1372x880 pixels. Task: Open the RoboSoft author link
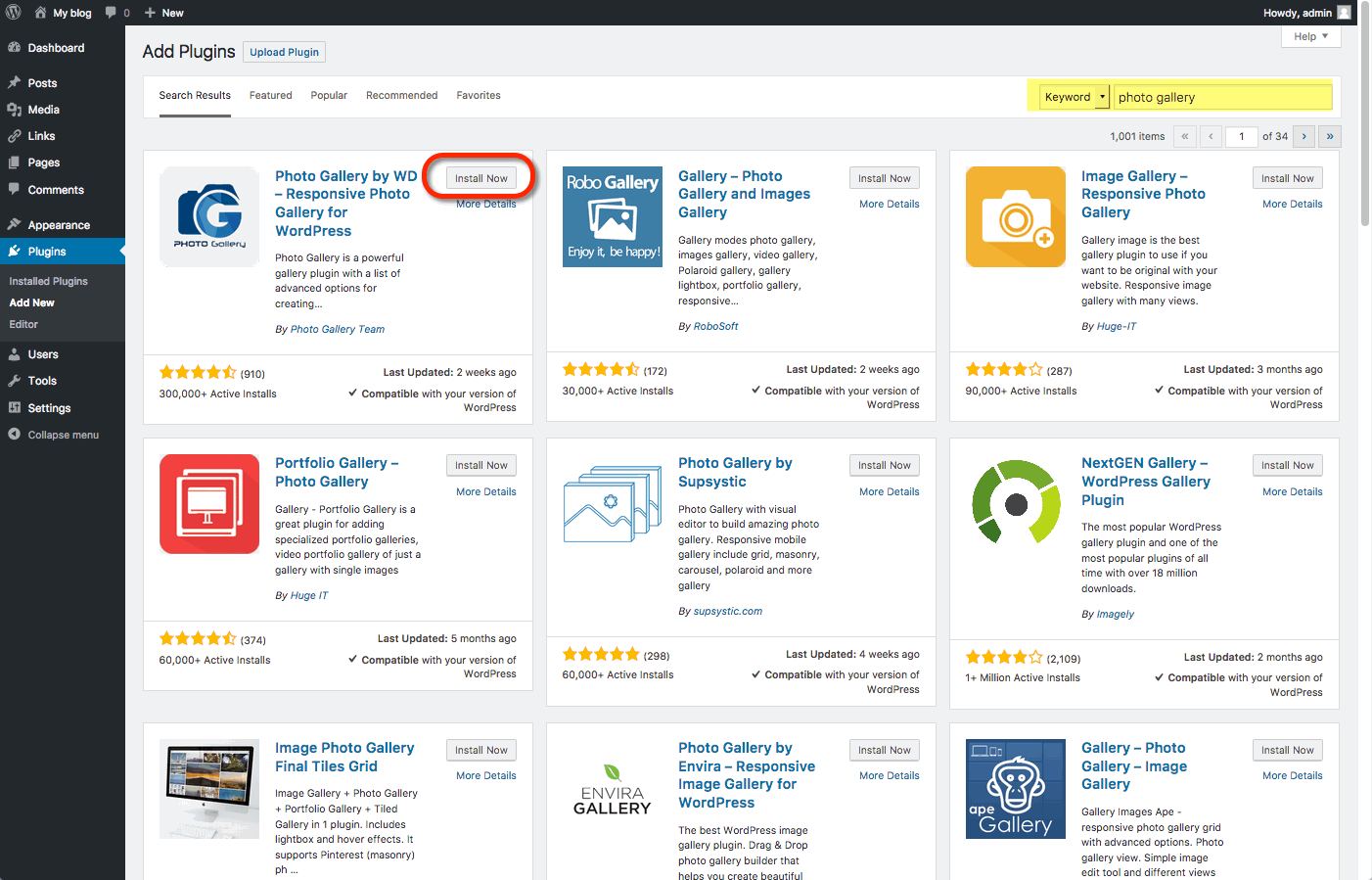(x=716, y=326)
